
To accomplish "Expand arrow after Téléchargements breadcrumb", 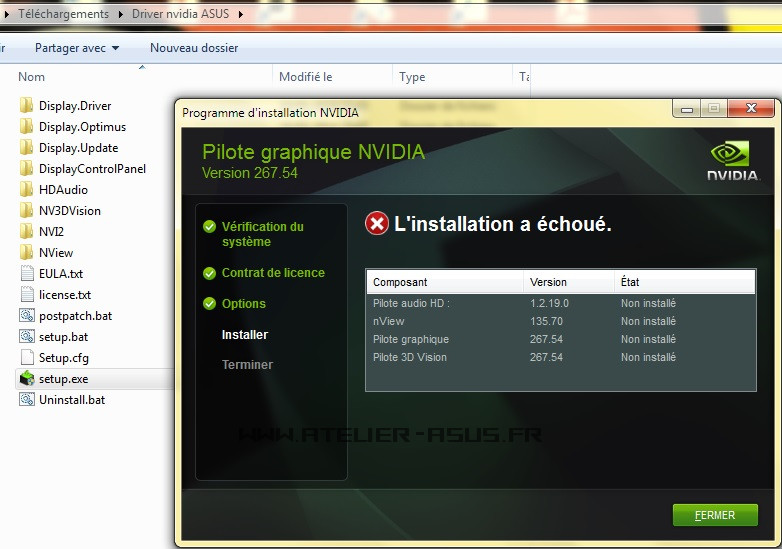I will tap(121, 14).
